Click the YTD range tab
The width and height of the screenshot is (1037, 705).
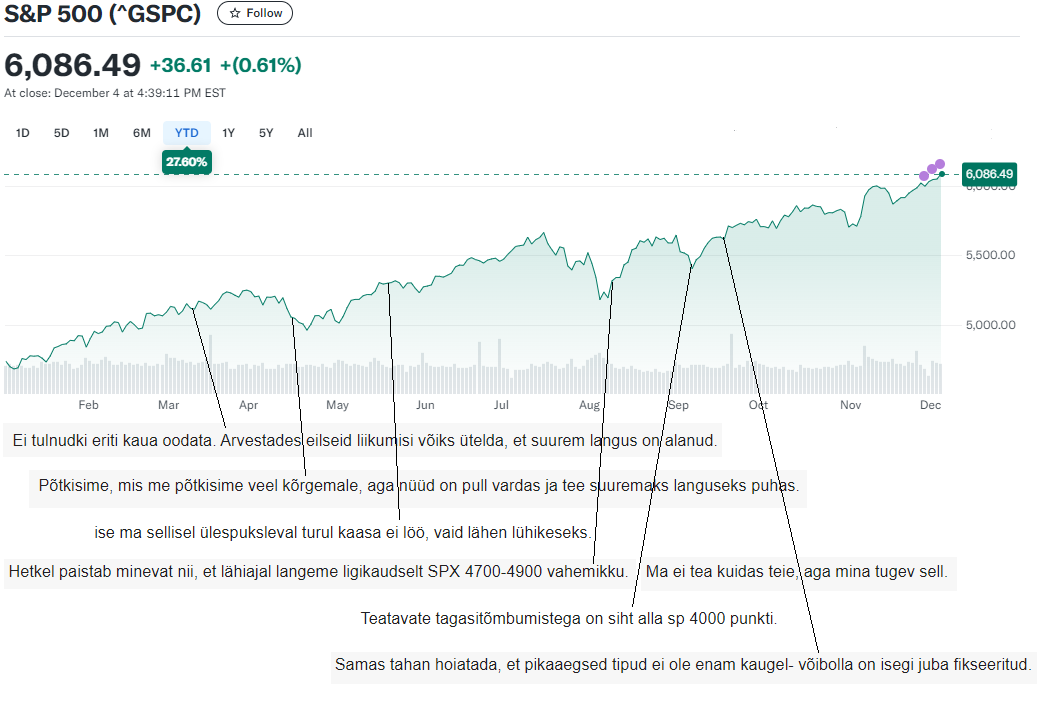187,133
